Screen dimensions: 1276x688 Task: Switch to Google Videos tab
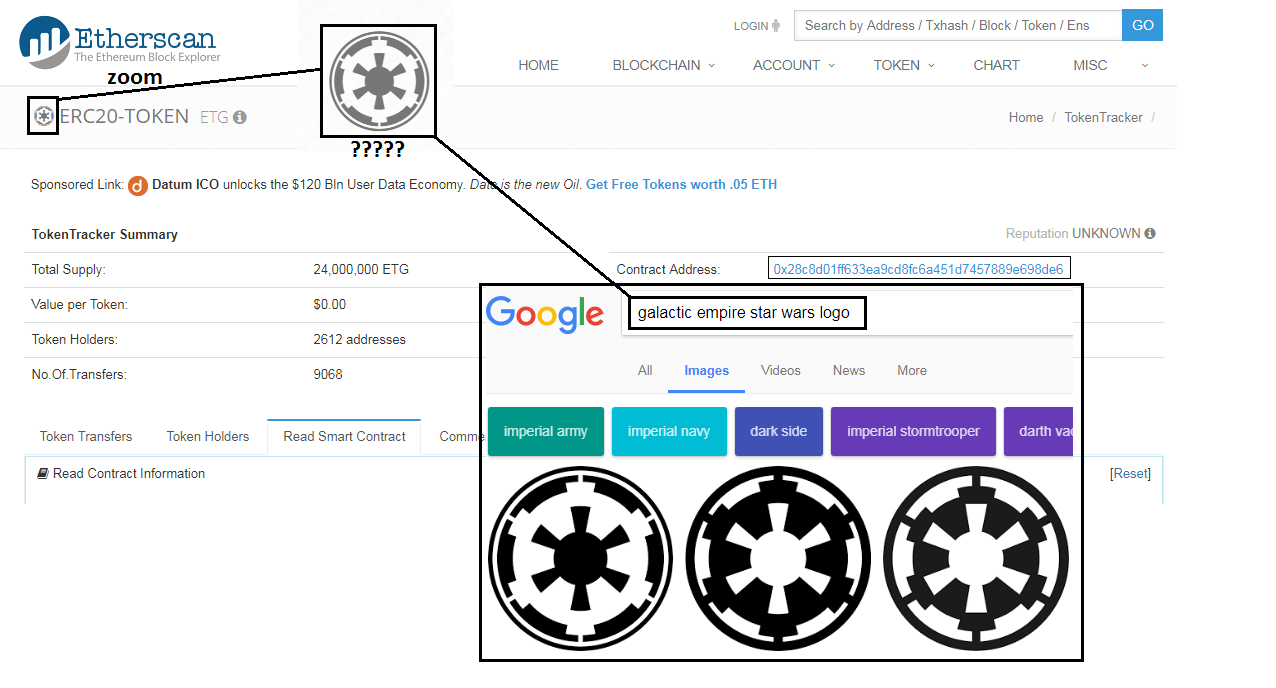781,371
